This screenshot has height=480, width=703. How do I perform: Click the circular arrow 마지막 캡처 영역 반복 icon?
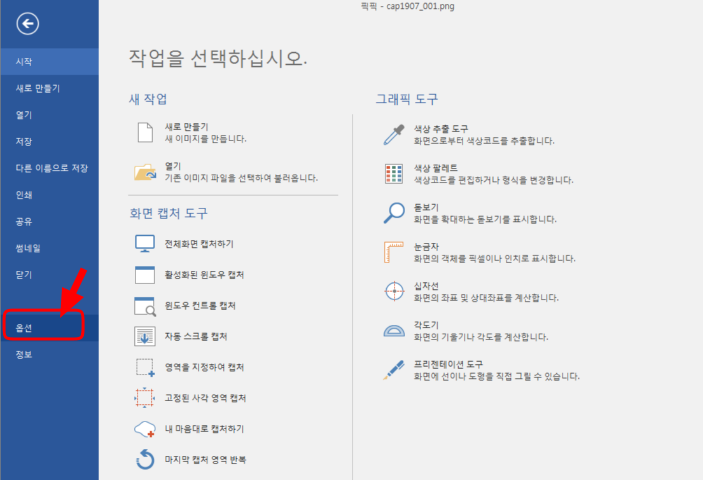(x=145, y=459)
